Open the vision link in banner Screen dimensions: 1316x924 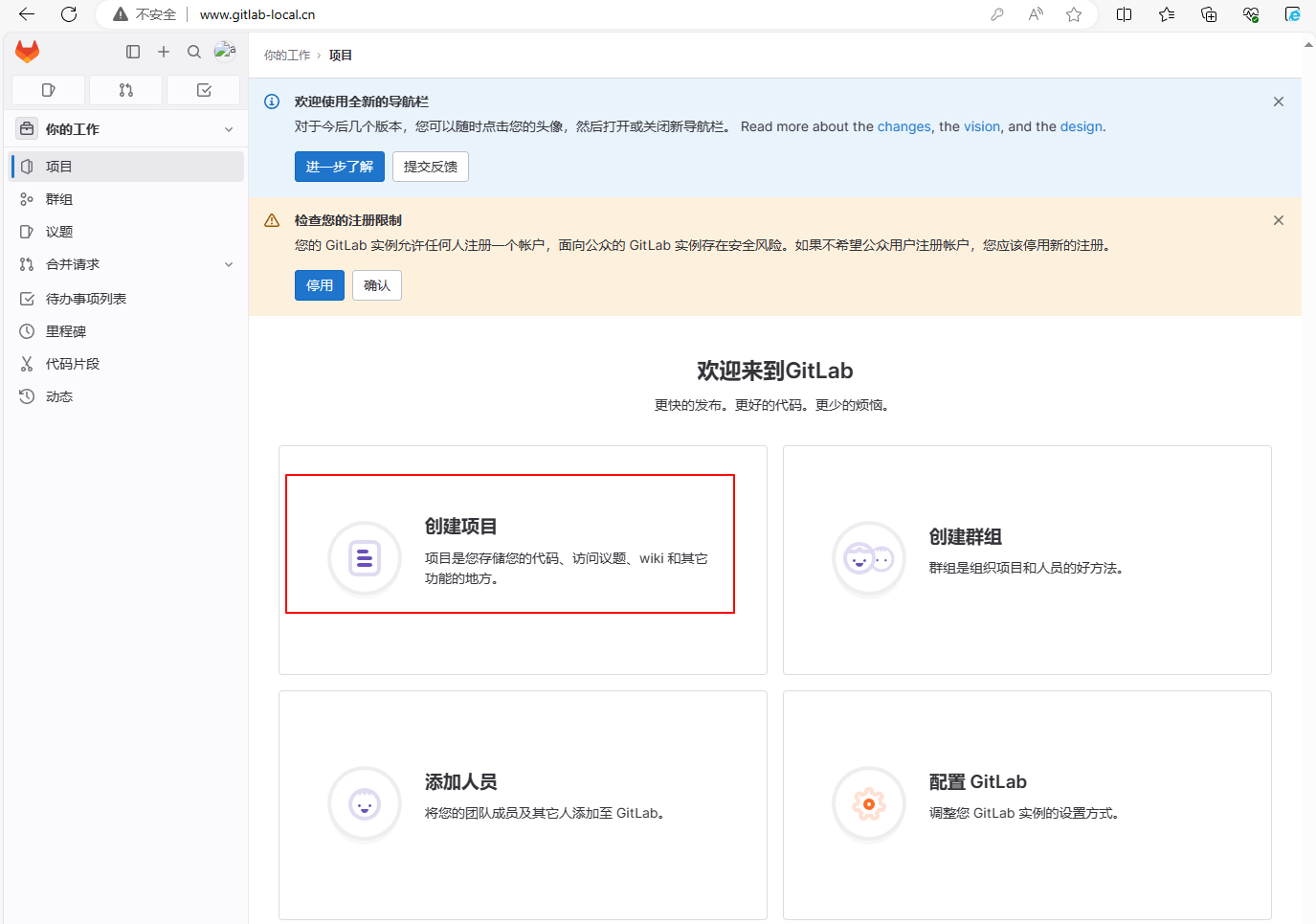[x=982, y=126]
